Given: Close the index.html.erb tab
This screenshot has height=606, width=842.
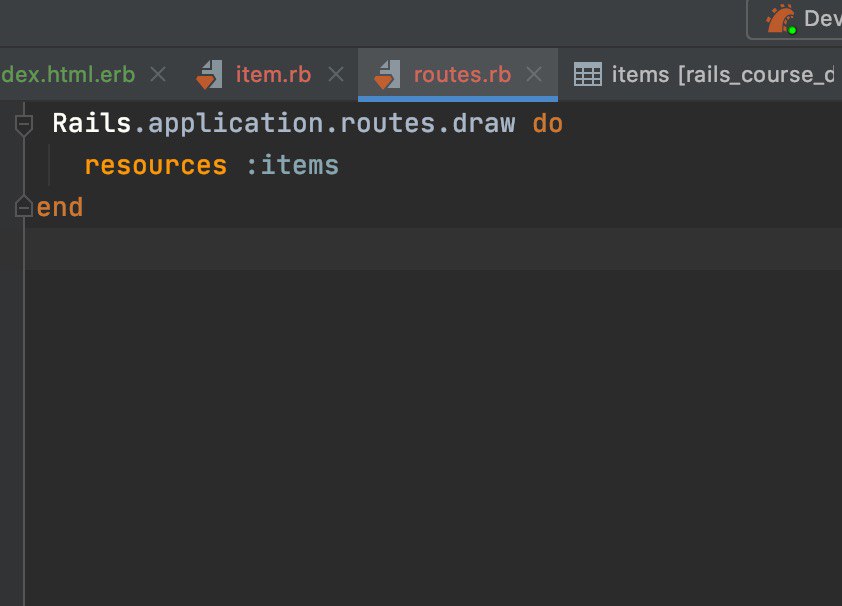Looking at the screenshot, I should [x=158, y=74].
